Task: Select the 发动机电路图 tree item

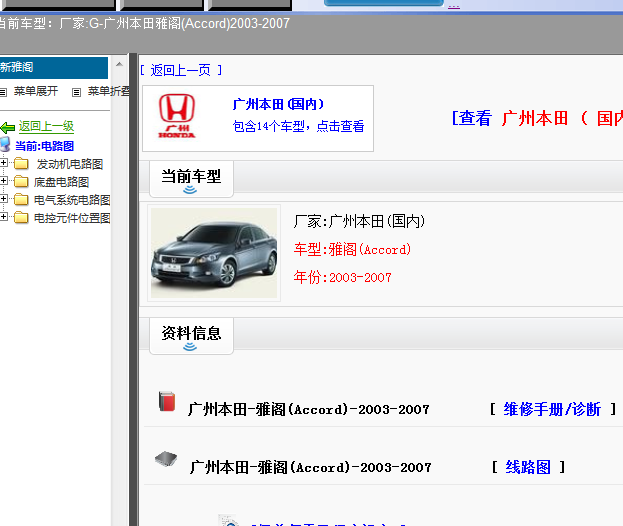Action: coord(70,164)
